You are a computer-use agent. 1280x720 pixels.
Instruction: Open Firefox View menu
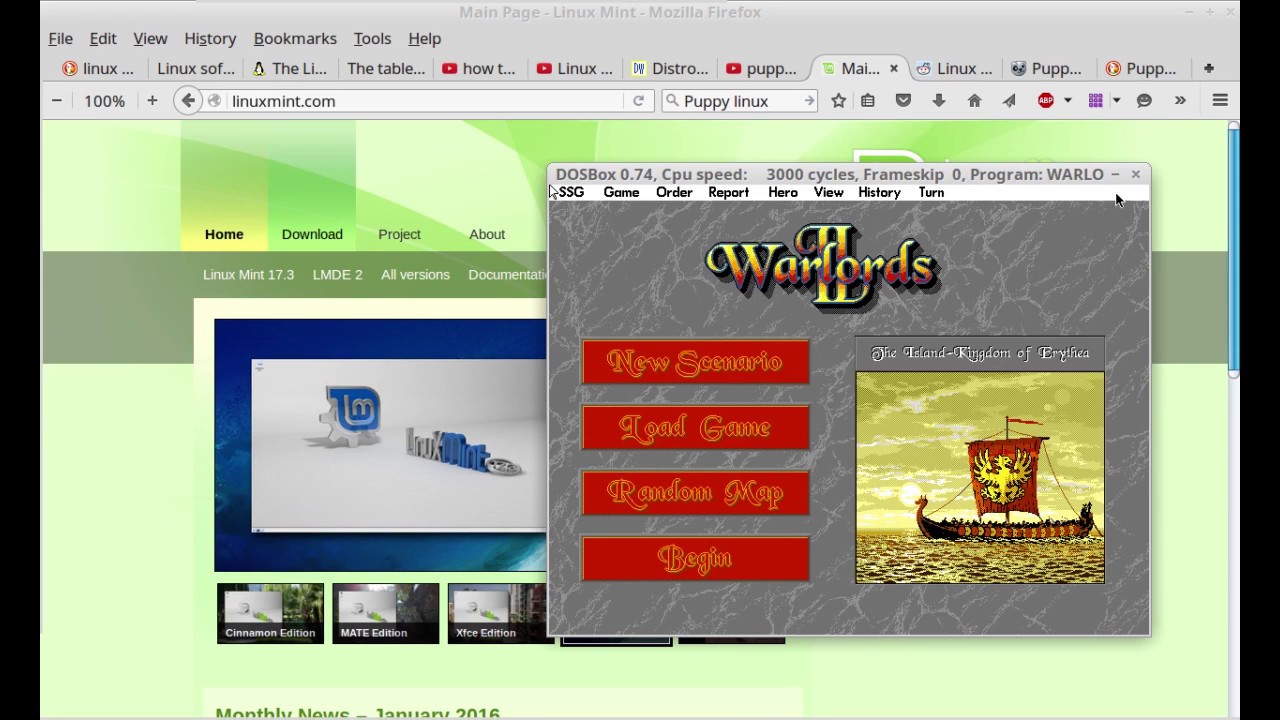coord(150,38)
